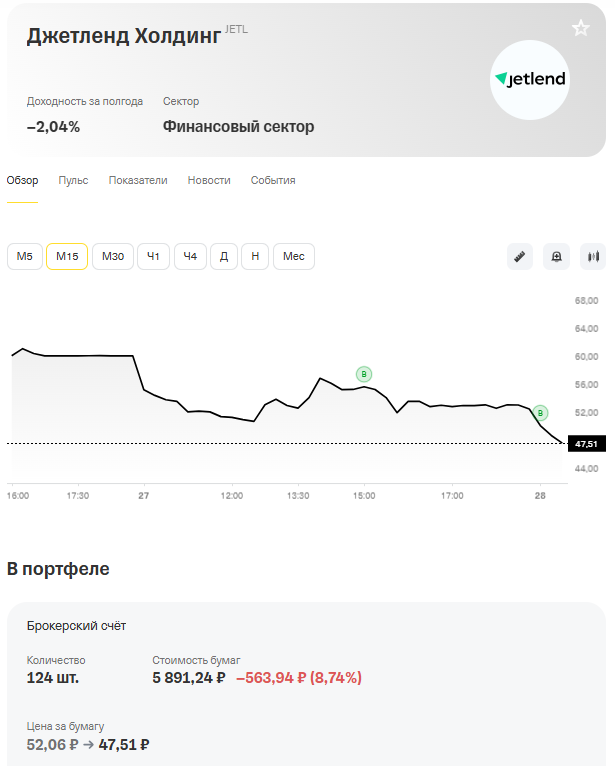Switch to the Новости tab
Viewport: 615px width, 766px height.
[209, 180]
